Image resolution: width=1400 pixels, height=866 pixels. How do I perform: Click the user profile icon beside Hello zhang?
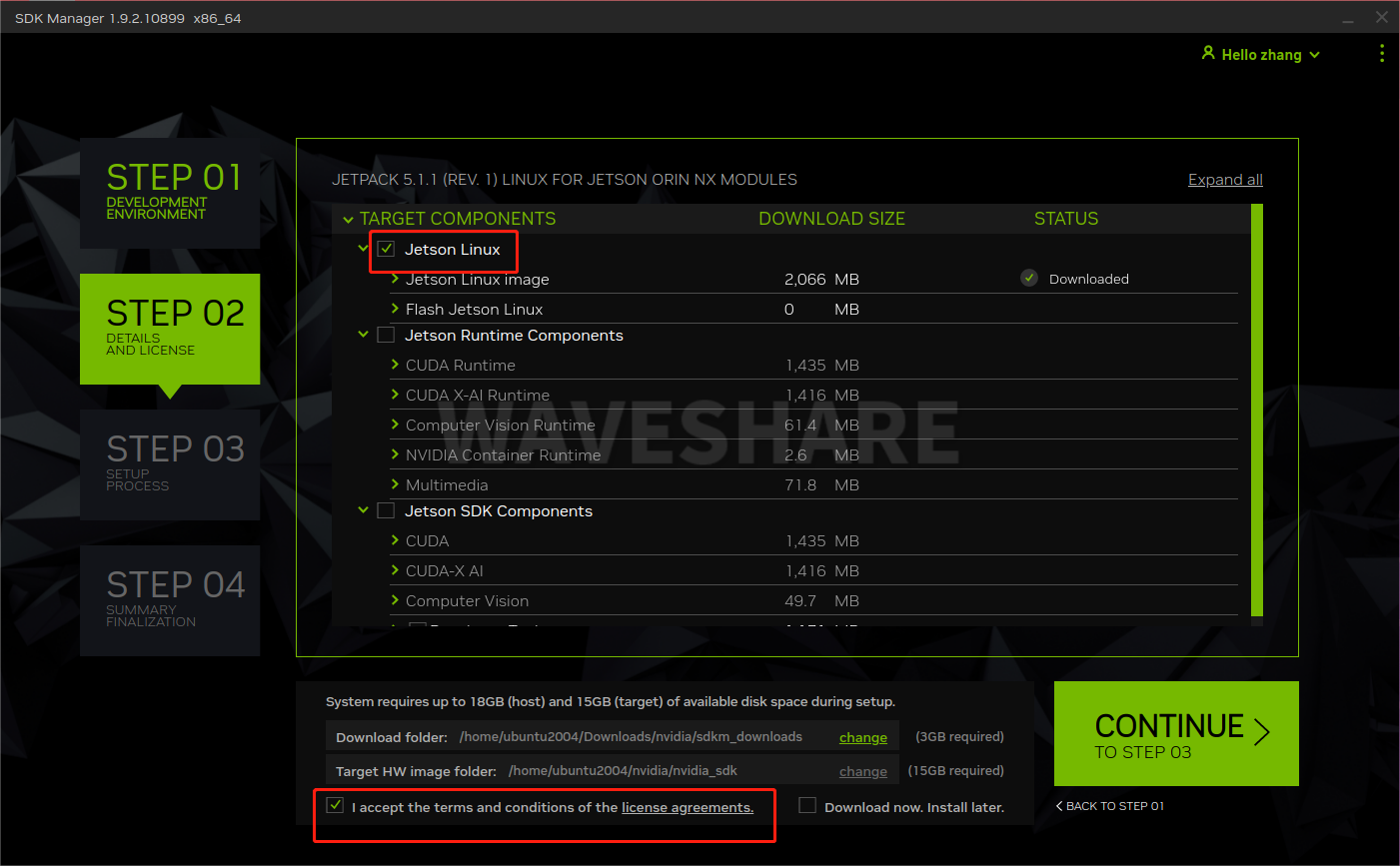pos(1208,53)
